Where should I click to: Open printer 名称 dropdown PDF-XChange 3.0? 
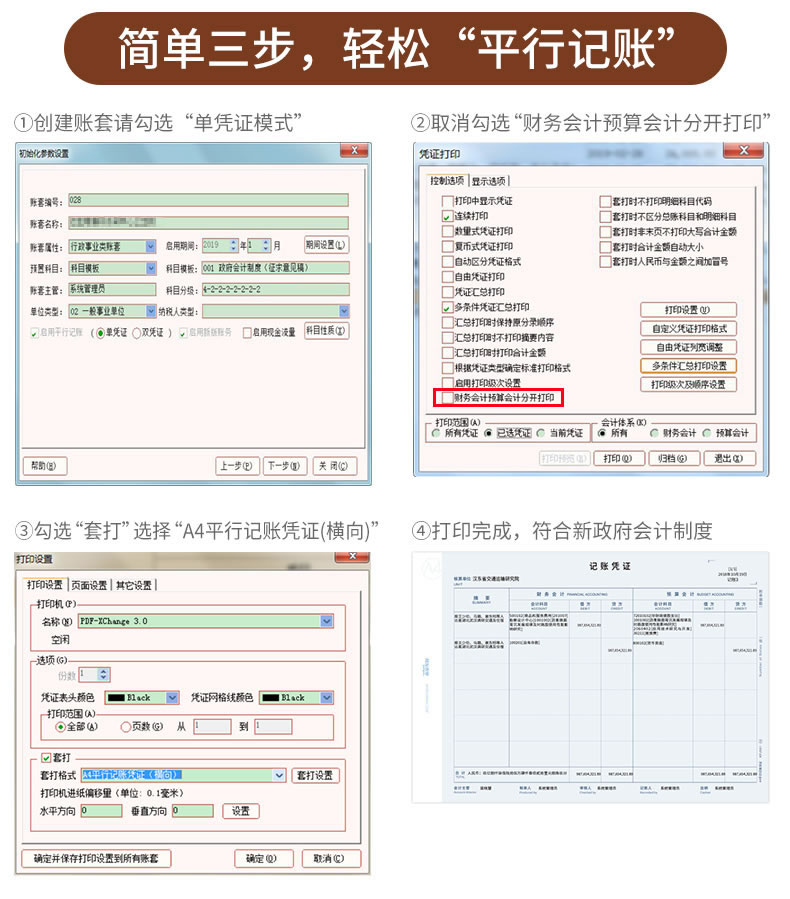click(326, 622)
